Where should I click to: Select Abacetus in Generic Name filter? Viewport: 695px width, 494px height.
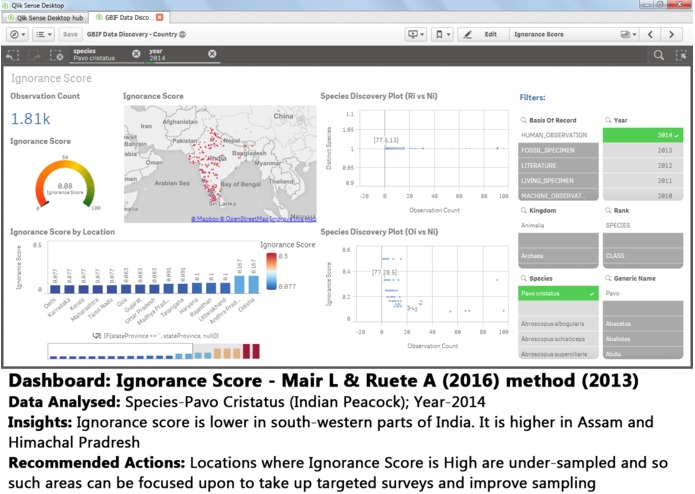point(643,324)
